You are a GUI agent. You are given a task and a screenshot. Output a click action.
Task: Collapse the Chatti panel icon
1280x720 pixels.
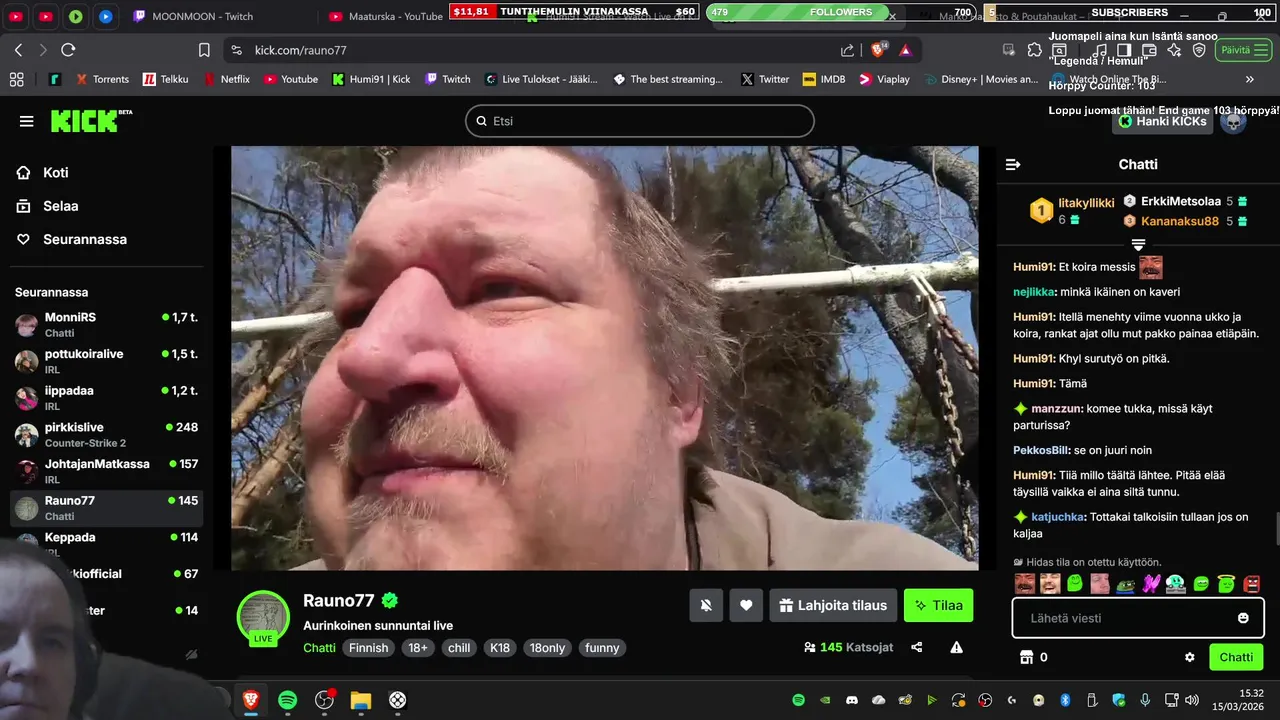[1013, 164]
